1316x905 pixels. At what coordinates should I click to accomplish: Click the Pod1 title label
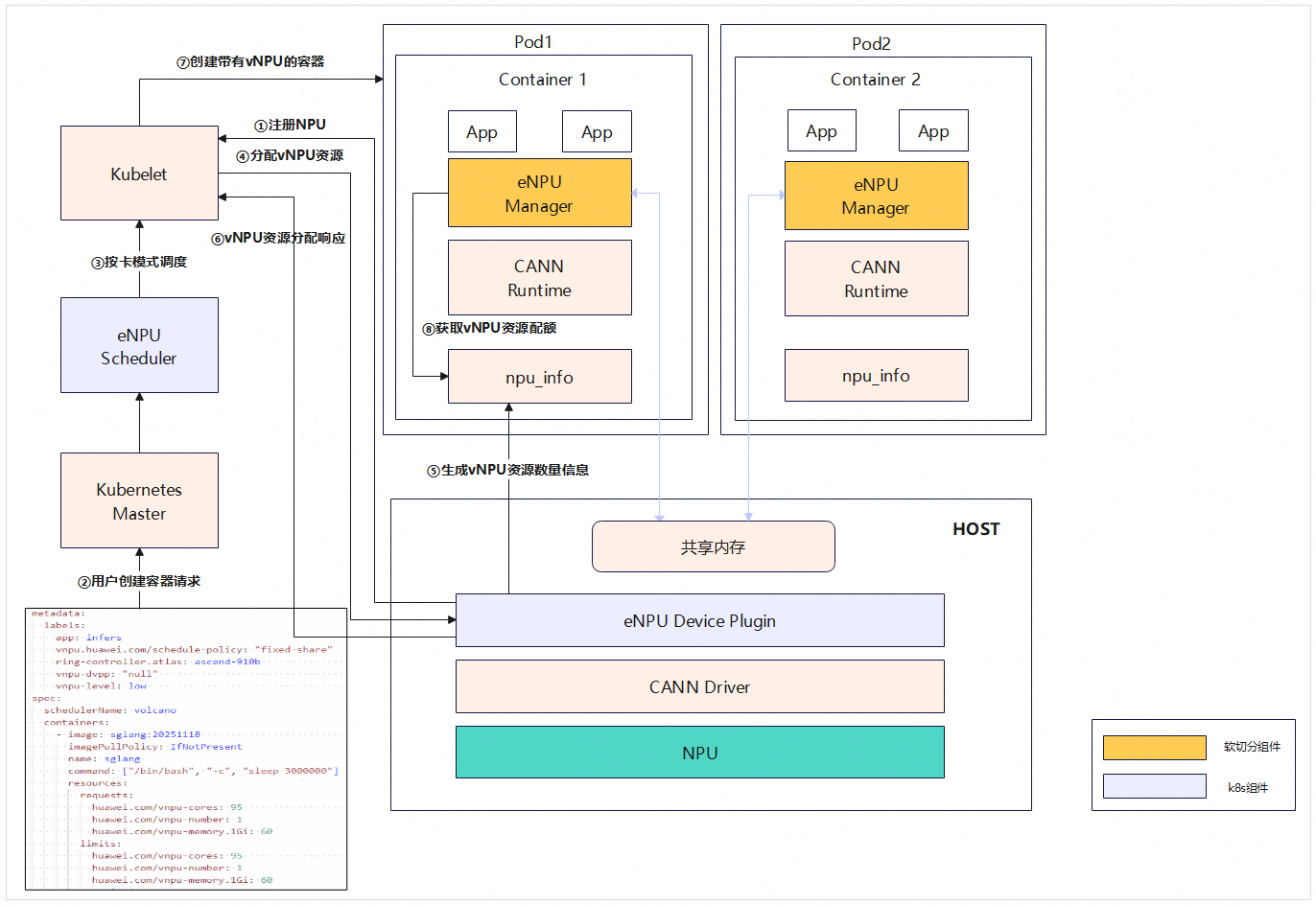pos(533,41)
